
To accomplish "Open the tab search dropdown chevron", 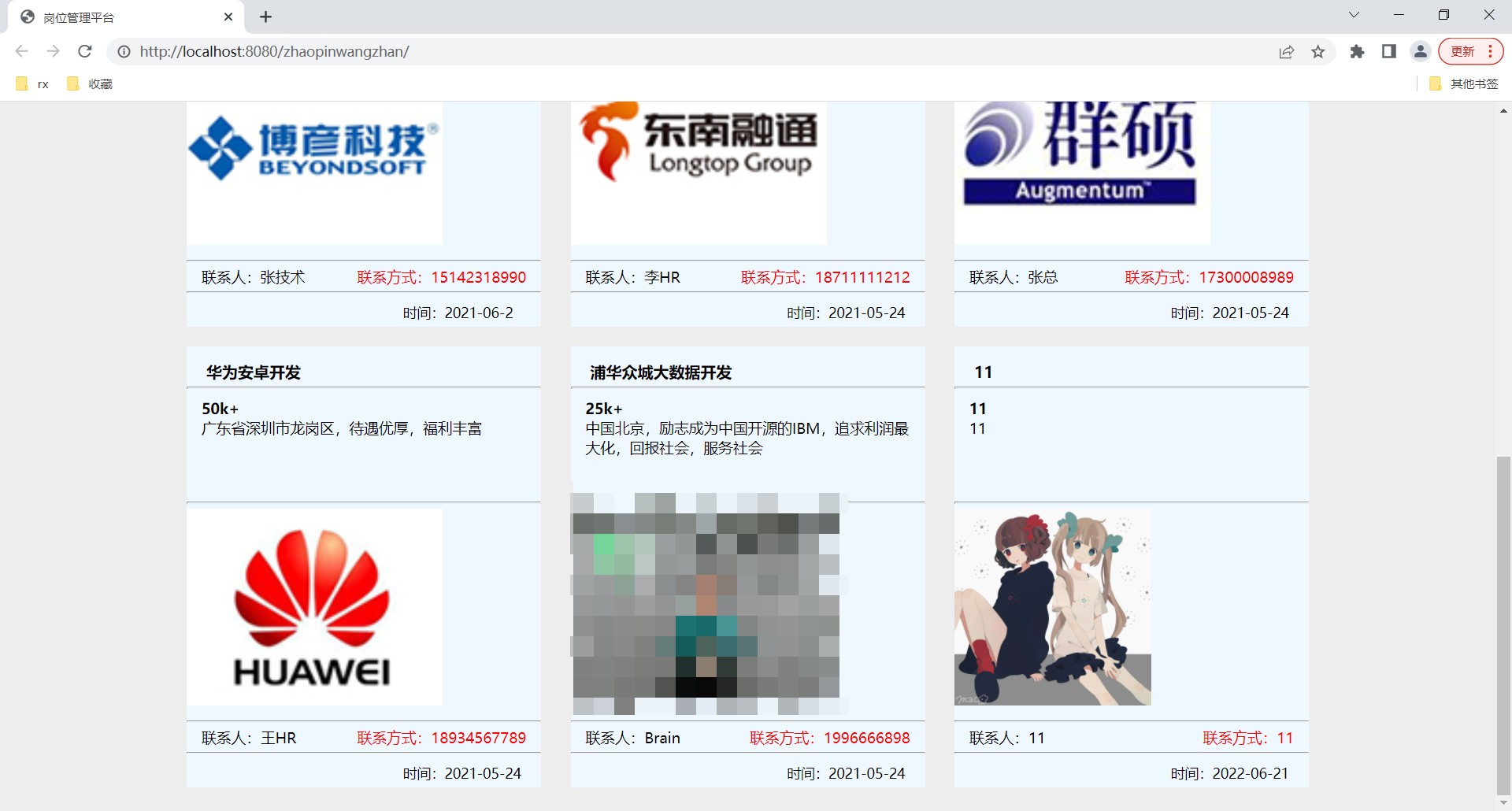I will (1354, 15).
